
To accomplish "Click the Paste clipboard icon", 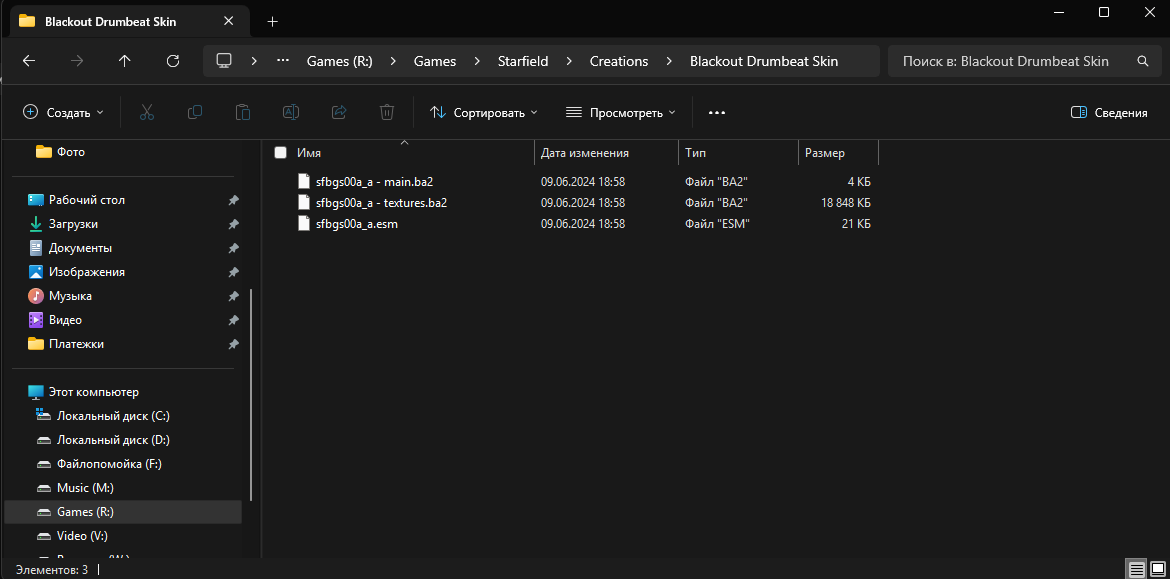I will (x=243, y=113).
